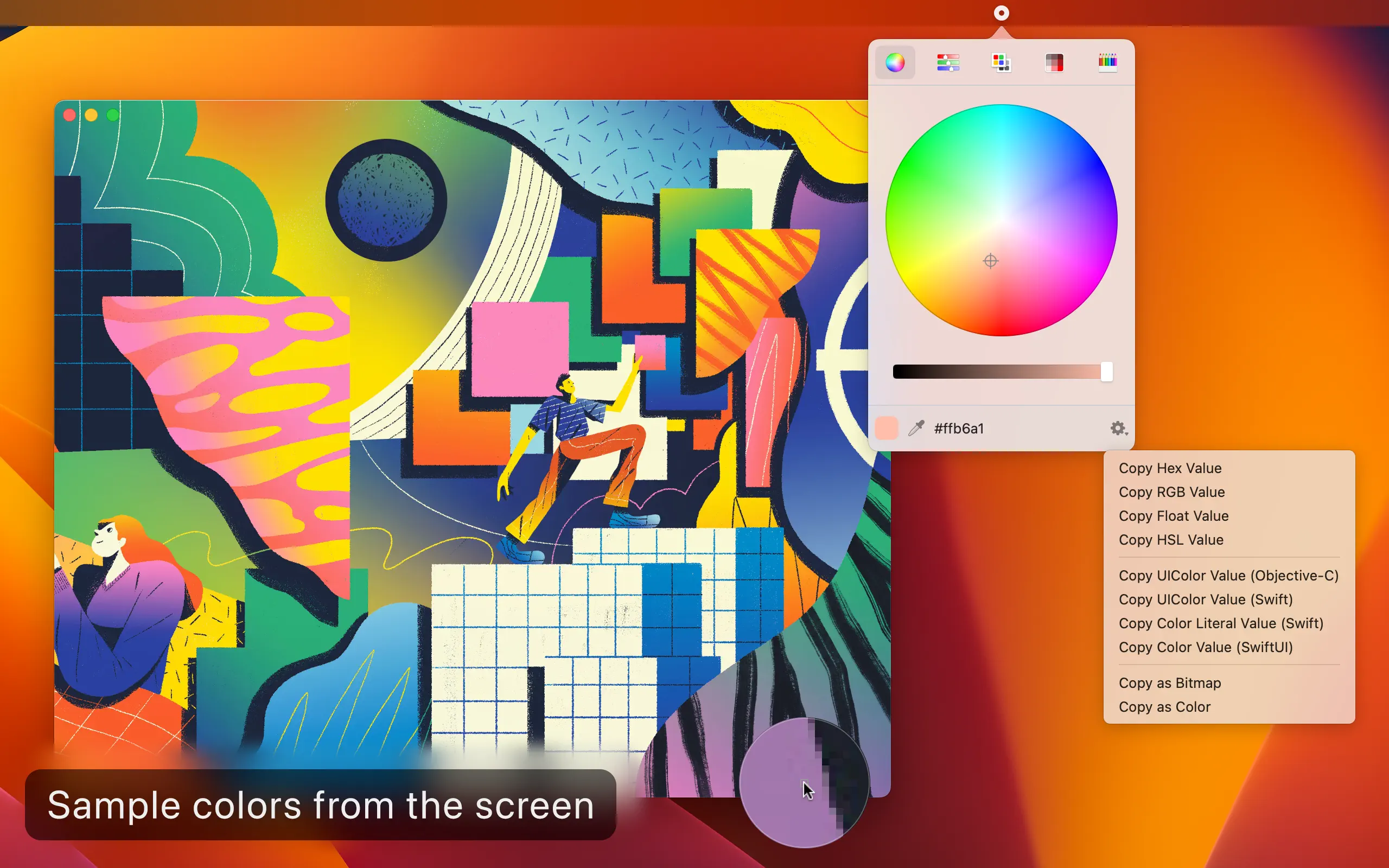Choose Copy RGB Value
The image size is (1389, 868).
click(1171, 492)
